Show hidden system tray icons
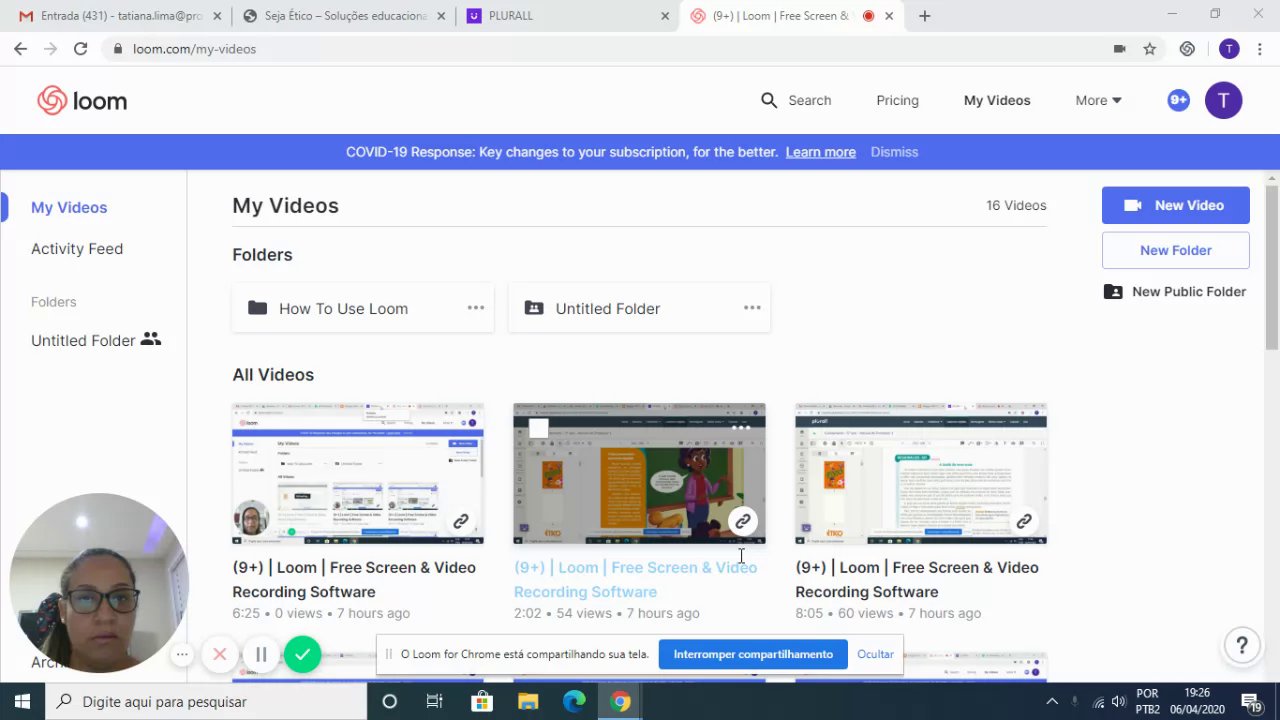The image size is (1280, 720). (1052, 701)
